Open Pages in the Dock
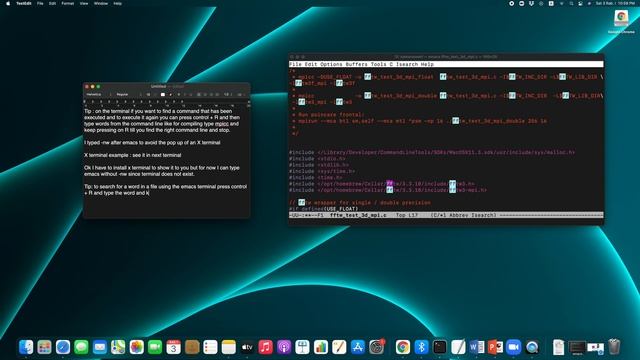The height and width of the screenshot is (360, 640). 339,347
